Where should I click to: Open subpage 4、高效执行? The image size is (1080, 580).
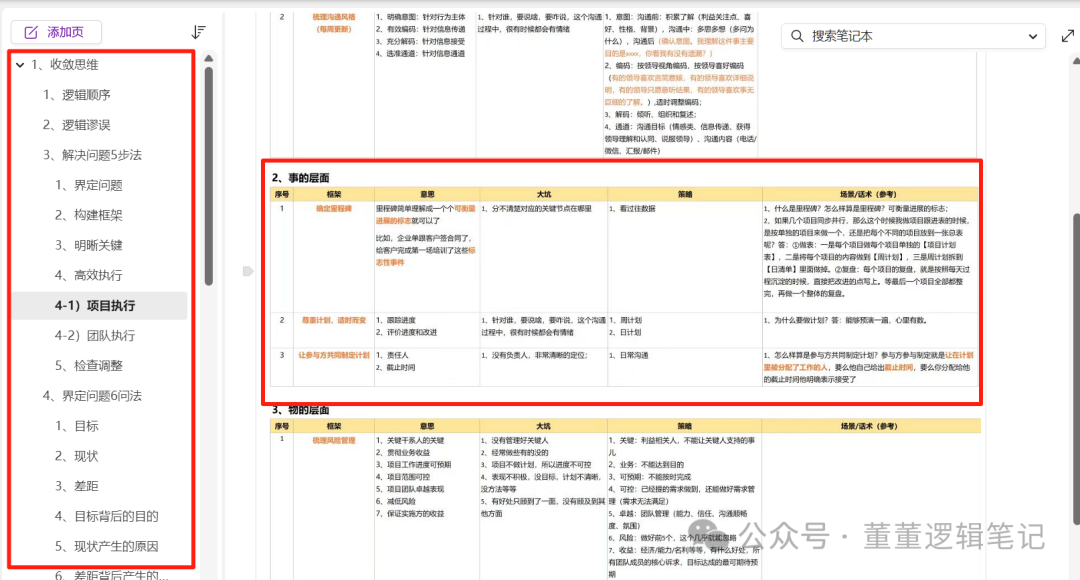tap(89, 276)
